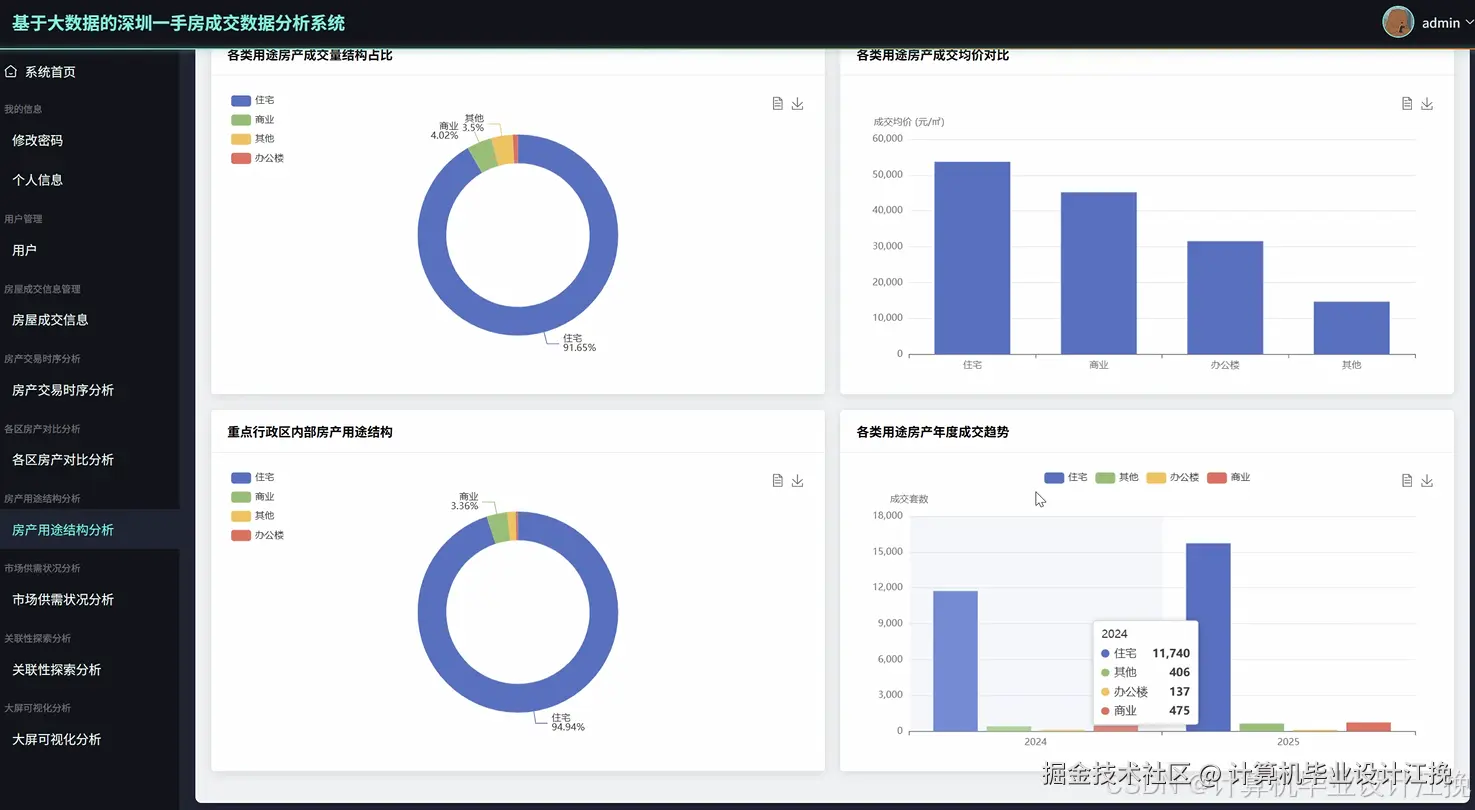Download the 成交量结构占比 chart image
Viewport: 1475px width, 810px height.
point(797,104)
